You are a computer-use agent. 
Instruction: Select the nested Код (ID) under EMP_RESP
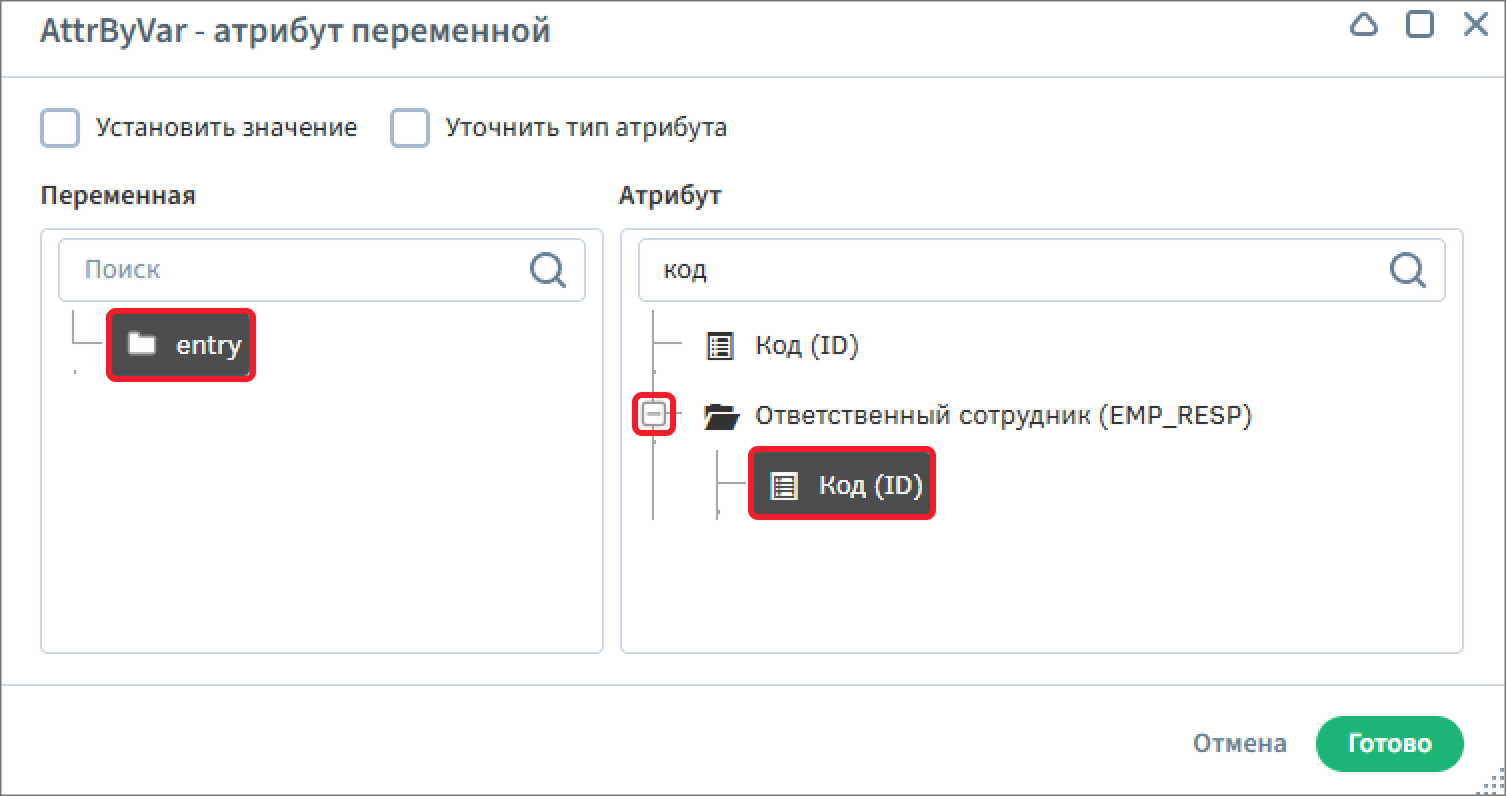pyautogui.click(x=869, y=486)
